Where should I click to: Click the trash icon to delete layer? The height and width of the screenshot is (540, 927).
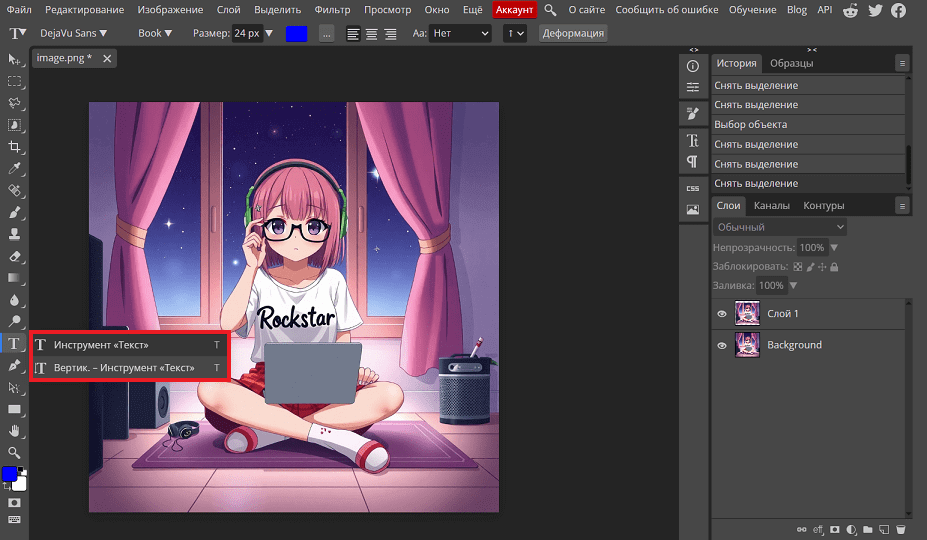(x=900, y=529)
